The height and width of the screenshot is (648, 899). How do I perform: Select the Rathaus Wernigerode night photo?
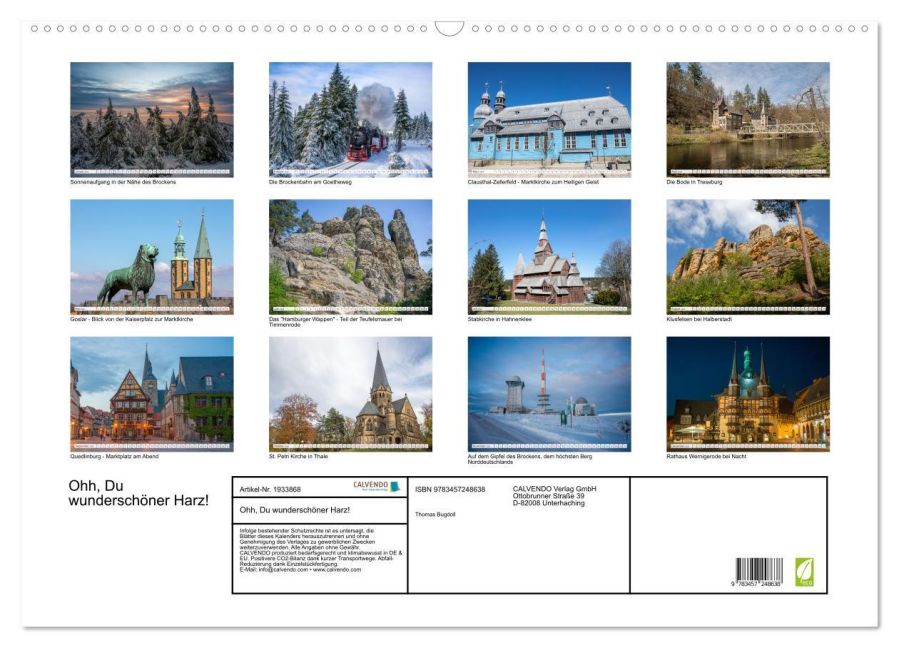point(748,393)
